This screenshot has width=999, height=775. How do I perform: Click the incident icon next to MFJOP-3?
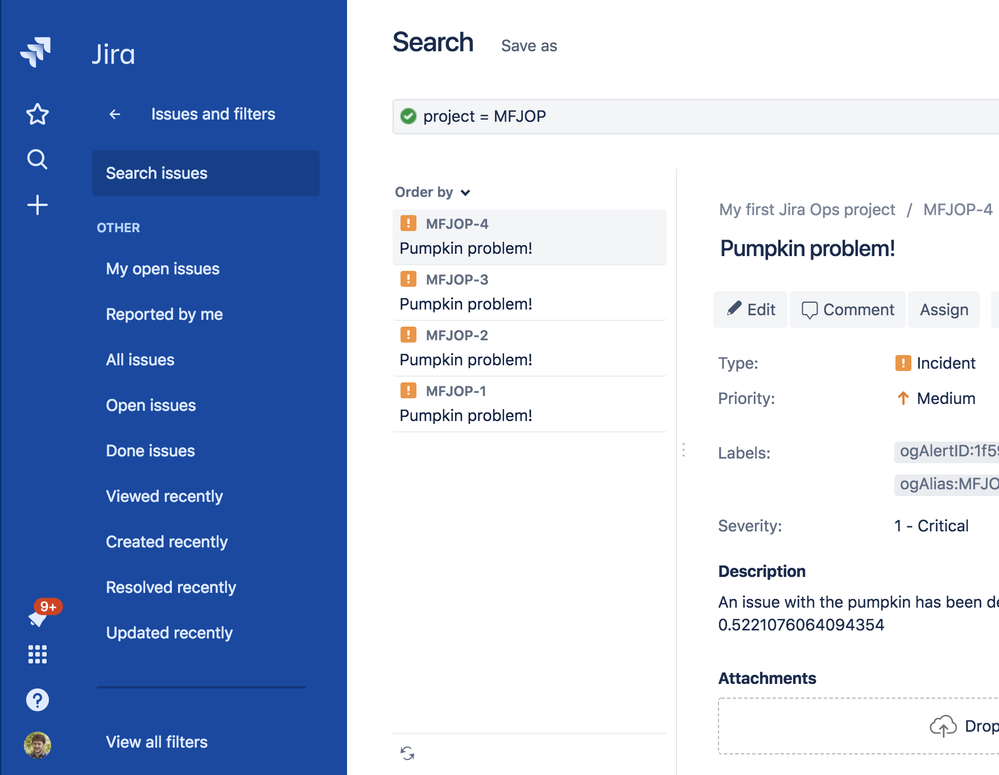[x=408, y=279]
